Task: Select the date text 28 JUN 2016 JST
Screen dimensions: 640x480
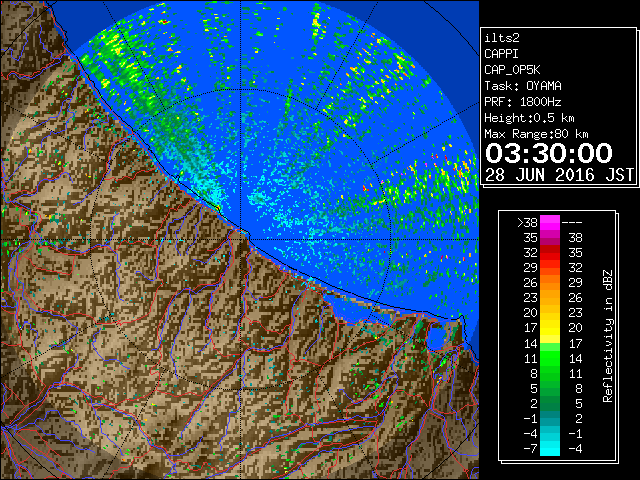Action: (x=559, y=175)
